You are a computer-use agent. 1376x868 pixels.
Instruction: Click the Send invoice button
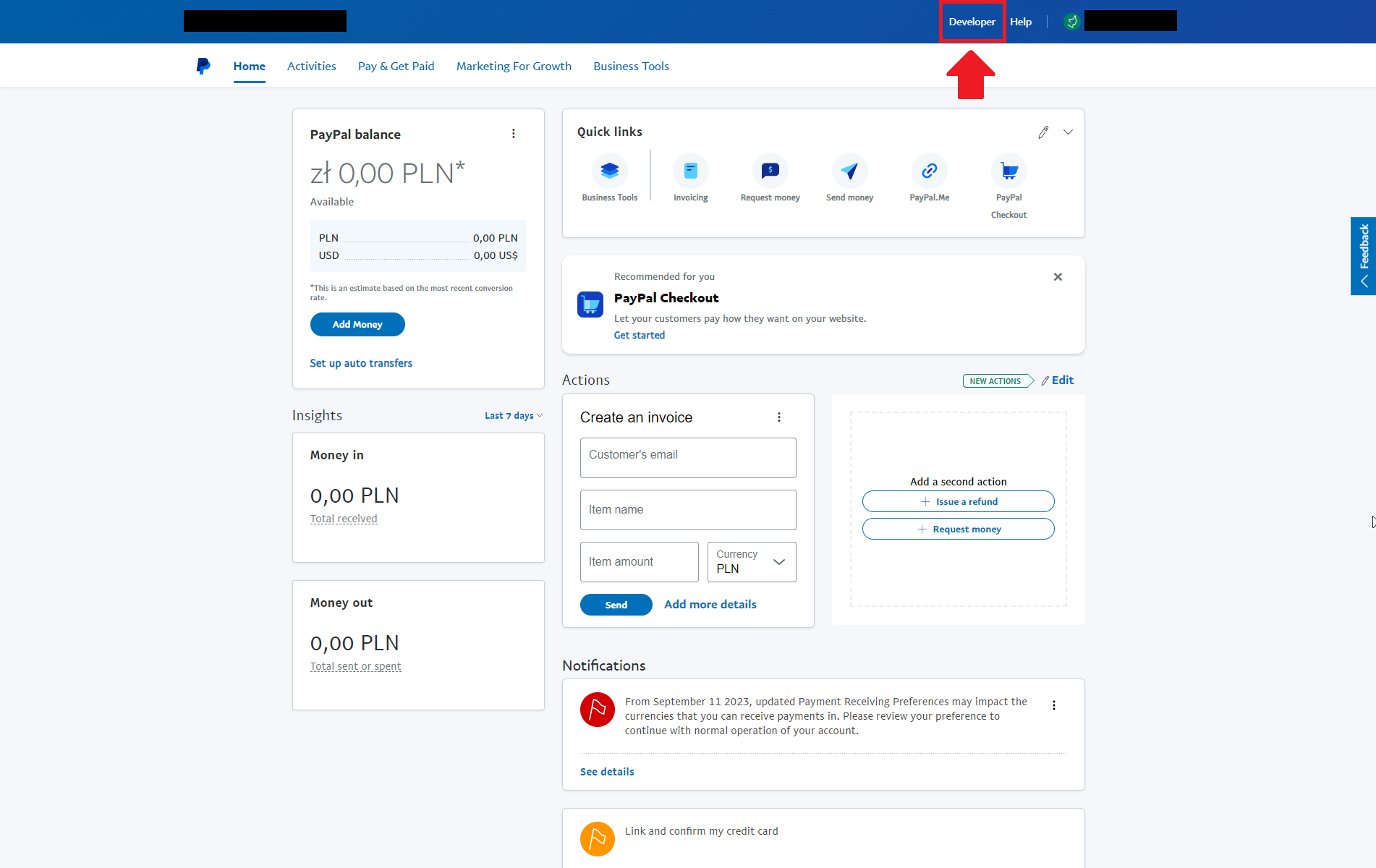(x=616, y=605)
